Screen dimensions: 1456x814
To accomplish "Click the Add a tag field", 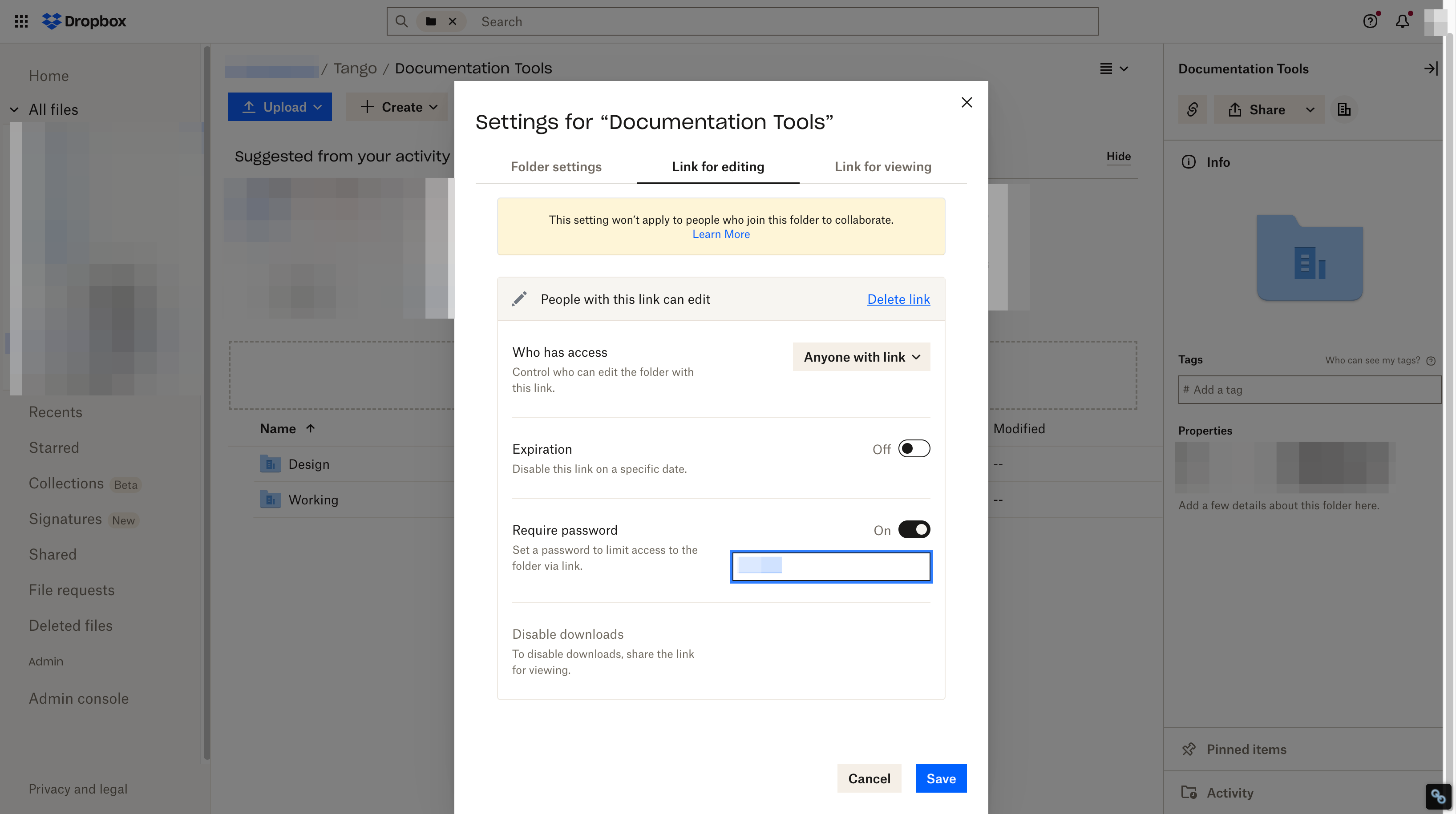I will (1309, 389).
